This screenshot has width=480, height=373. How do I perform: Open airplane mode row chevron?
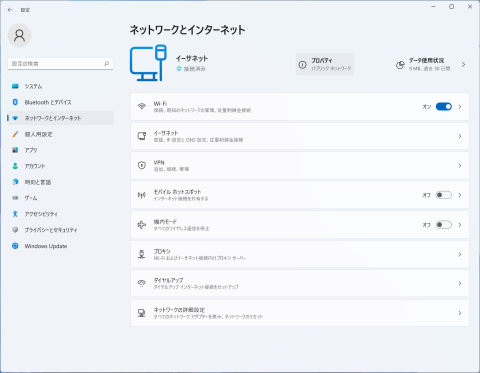point(460,225)
